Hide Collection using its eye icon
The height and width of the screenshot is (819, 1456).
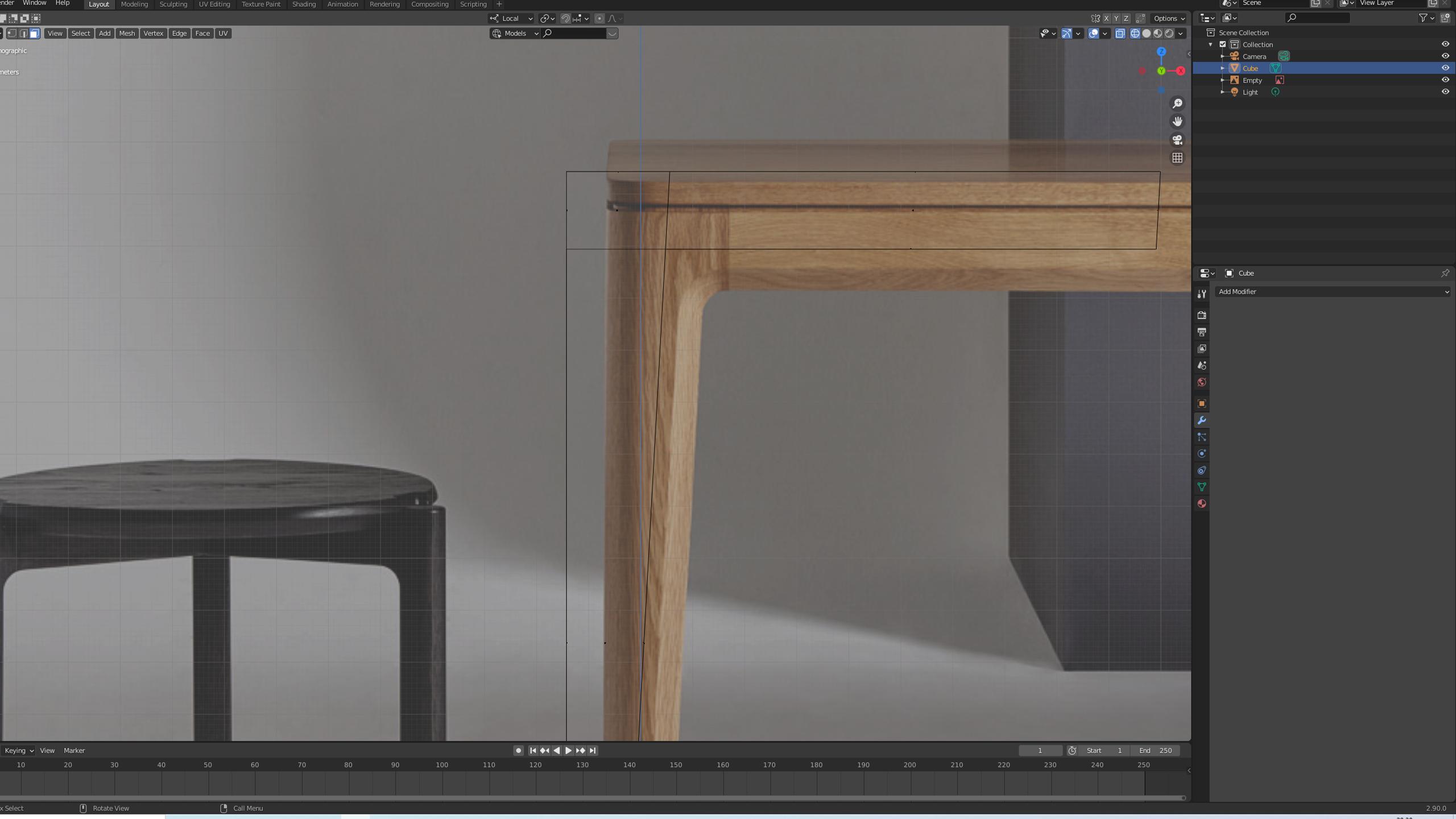[1445, 44]
